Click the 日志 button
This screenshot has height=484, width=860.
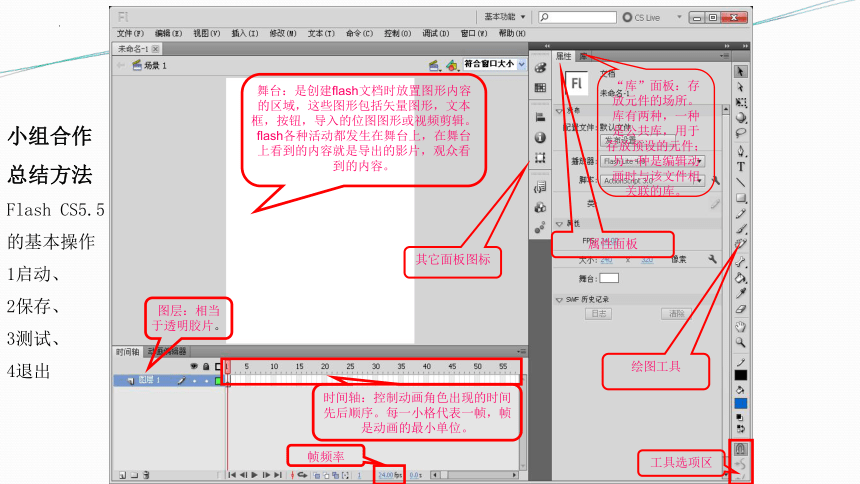pyautogui.click(x=598, y=314)
